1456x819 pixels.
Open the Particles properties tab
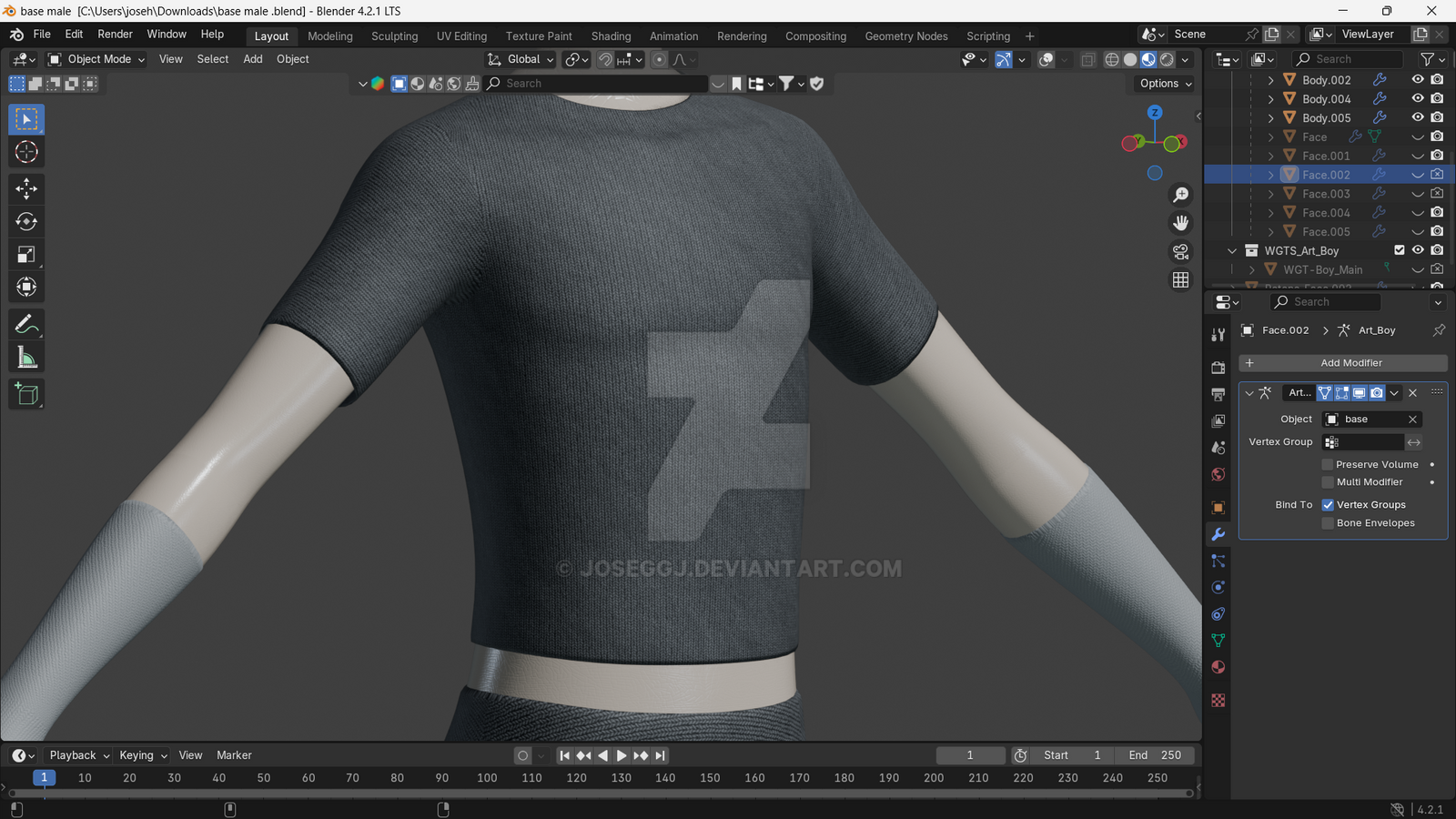(x=1218, y=561)
